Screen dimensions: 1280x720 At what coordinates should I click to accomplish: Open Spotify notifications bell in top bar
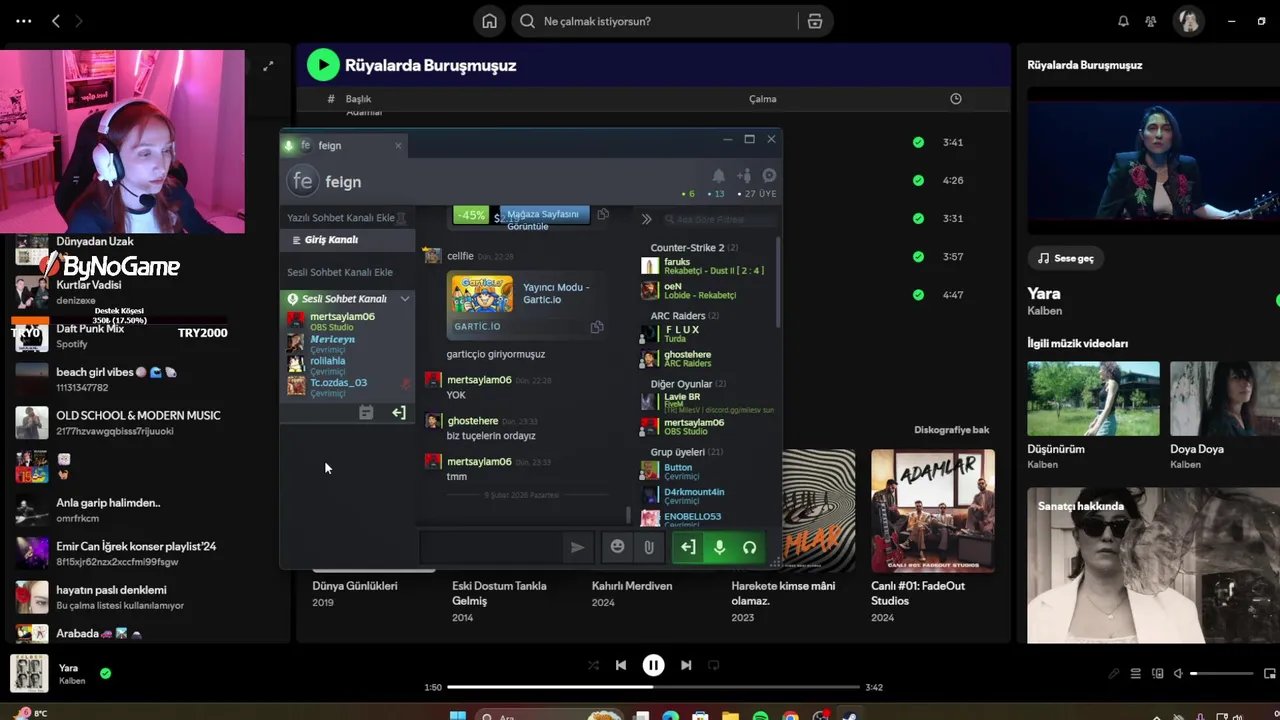pyautogui.click(x=1123, y=21)
